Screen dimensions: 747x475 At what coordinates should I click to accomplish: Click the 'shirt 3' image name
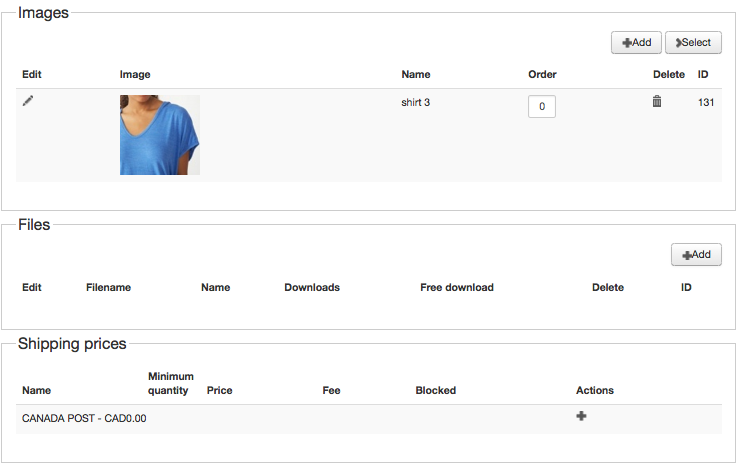point(415,102)
